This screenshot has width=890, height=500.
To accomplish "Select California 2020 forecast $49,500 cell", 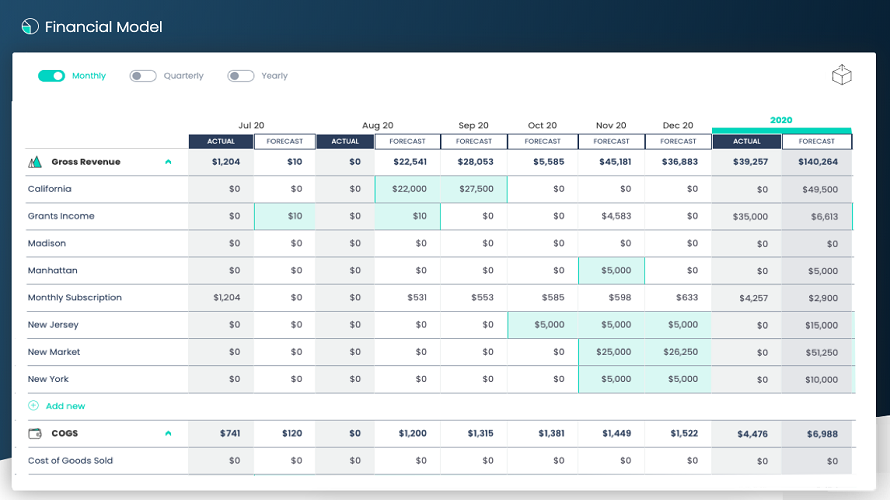I will [817, 190].
